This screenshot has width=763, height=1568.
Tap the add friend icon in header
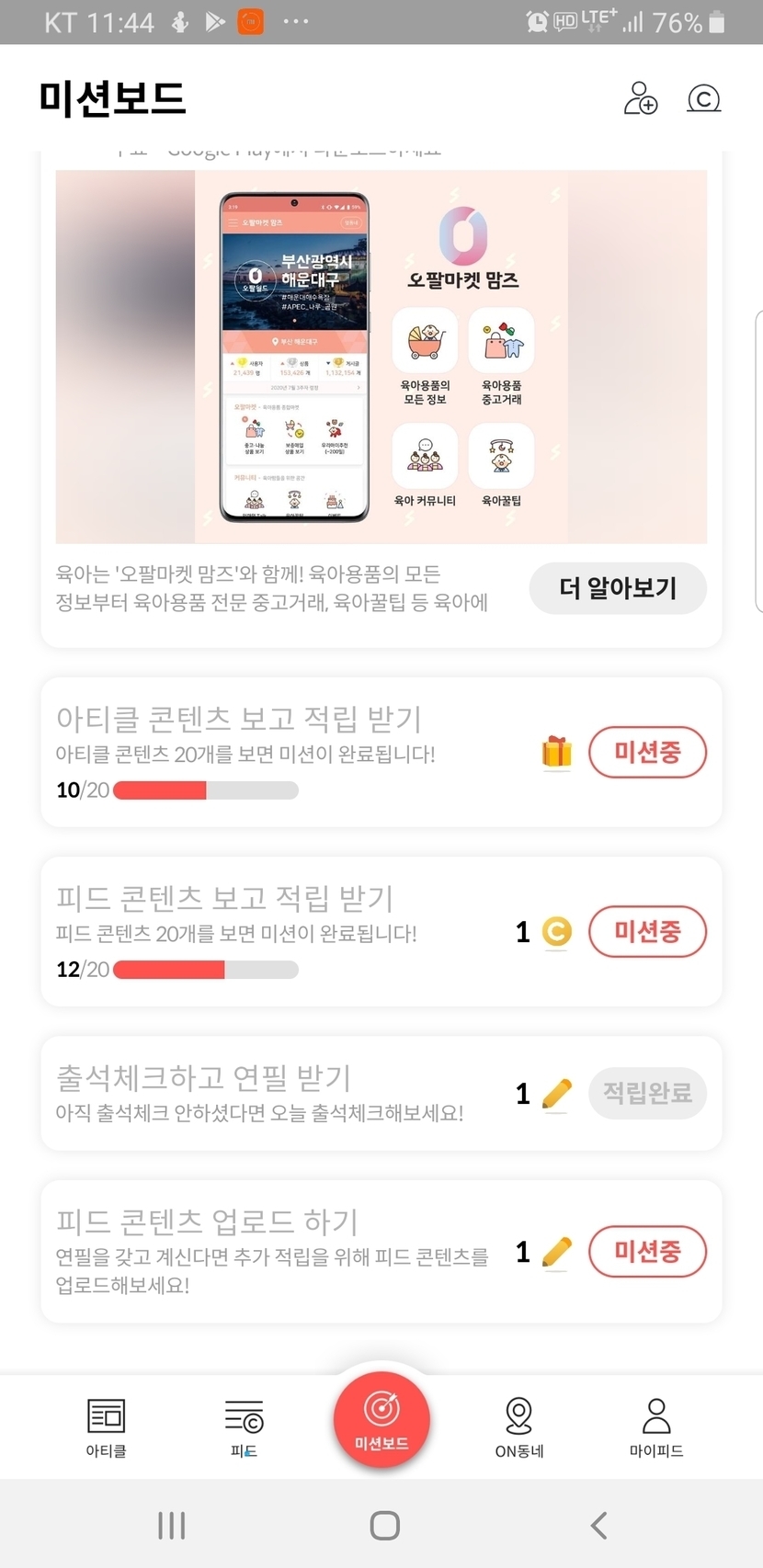[x=640, y=98]
